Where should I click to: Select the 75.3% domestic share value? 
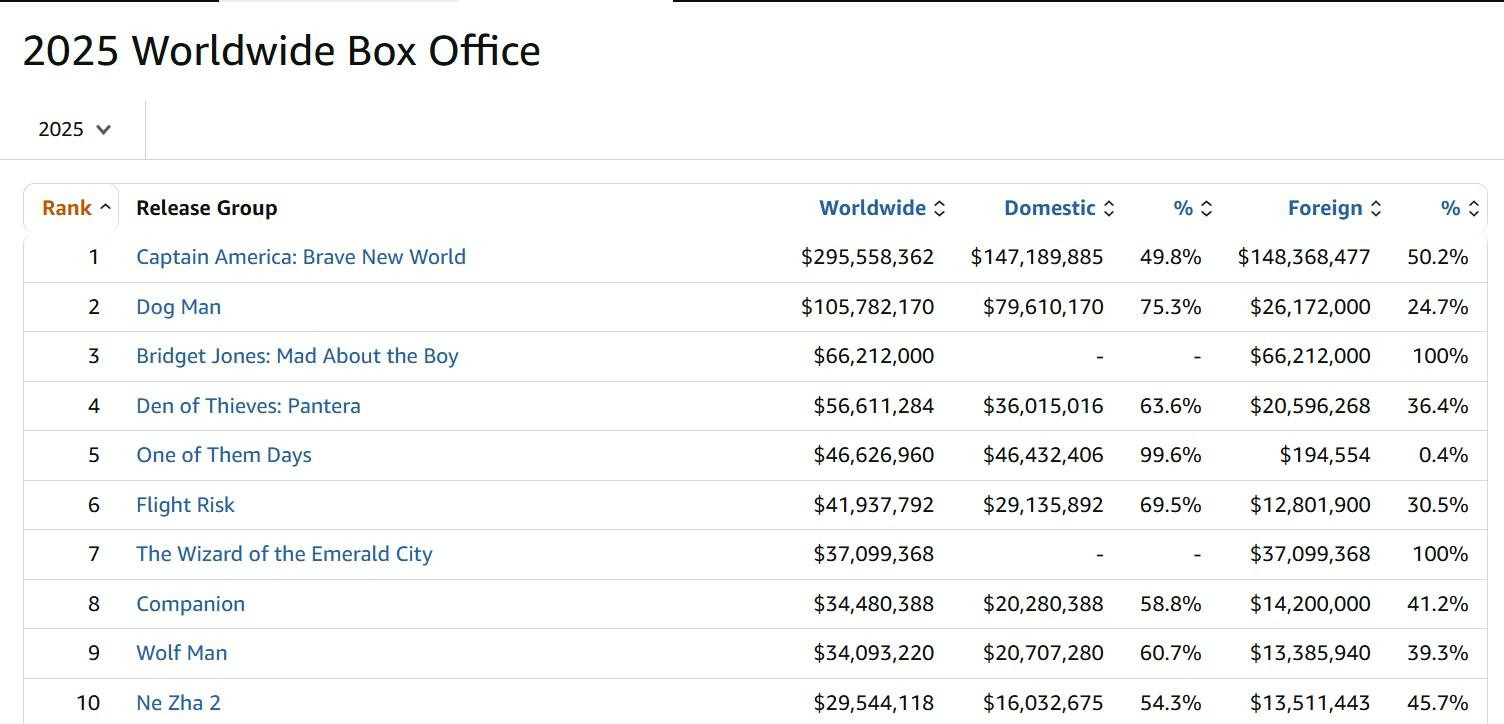(x=1170, y=307)
